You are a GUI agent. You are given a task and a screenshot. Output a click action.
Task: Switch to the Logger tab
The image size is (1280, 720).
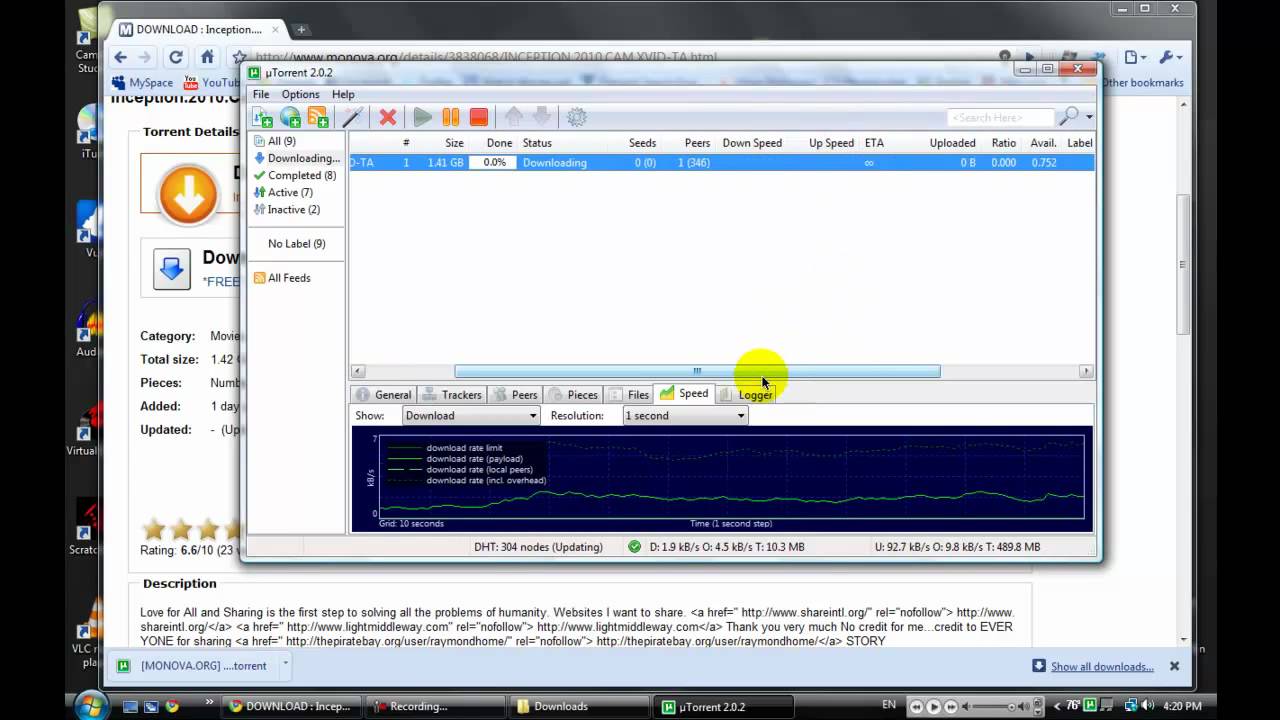[746, 394]
